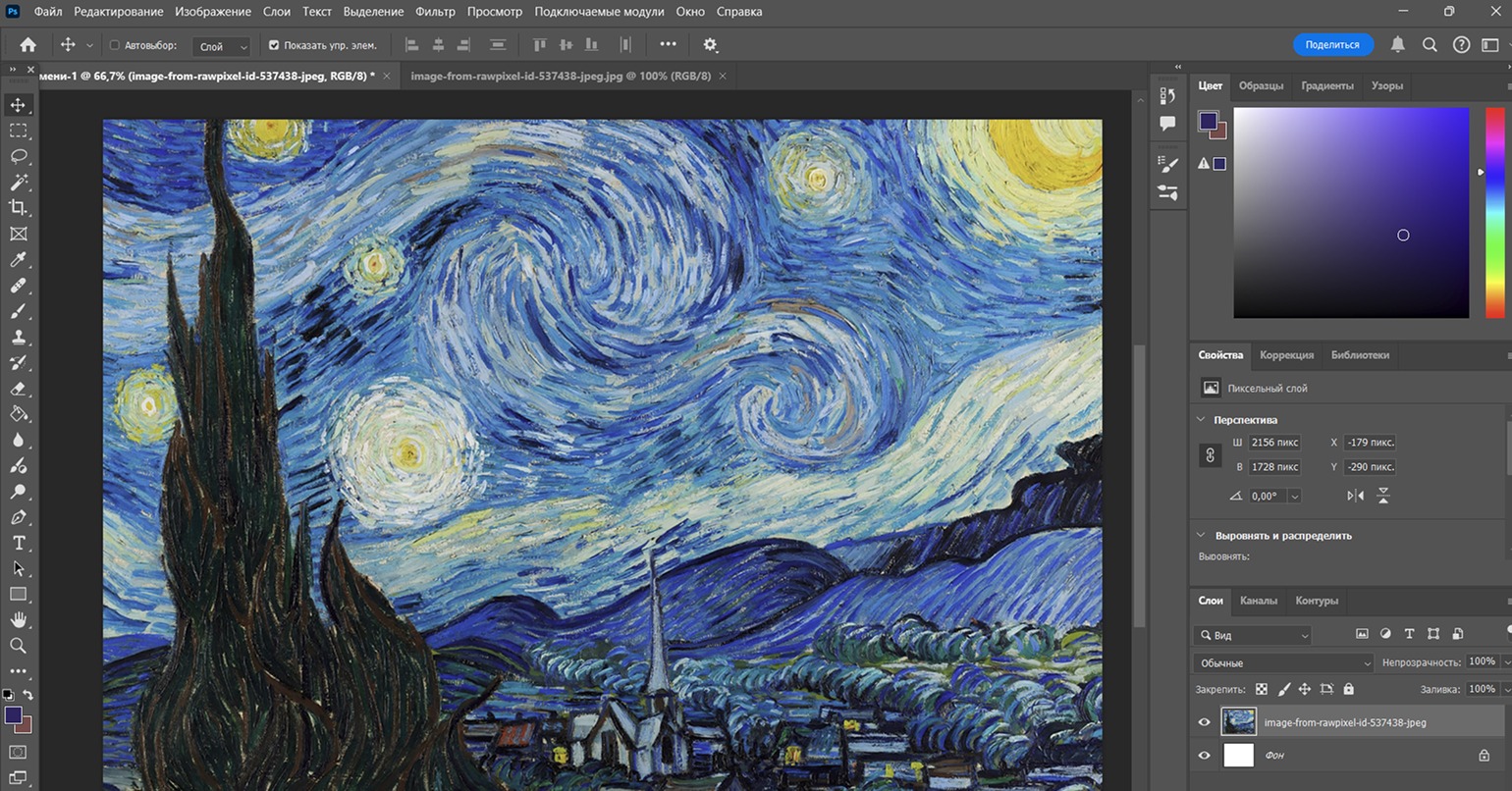The image size is (1512, 791).
Task: Click the background color swatch in left toolbar
Action: 24,724
